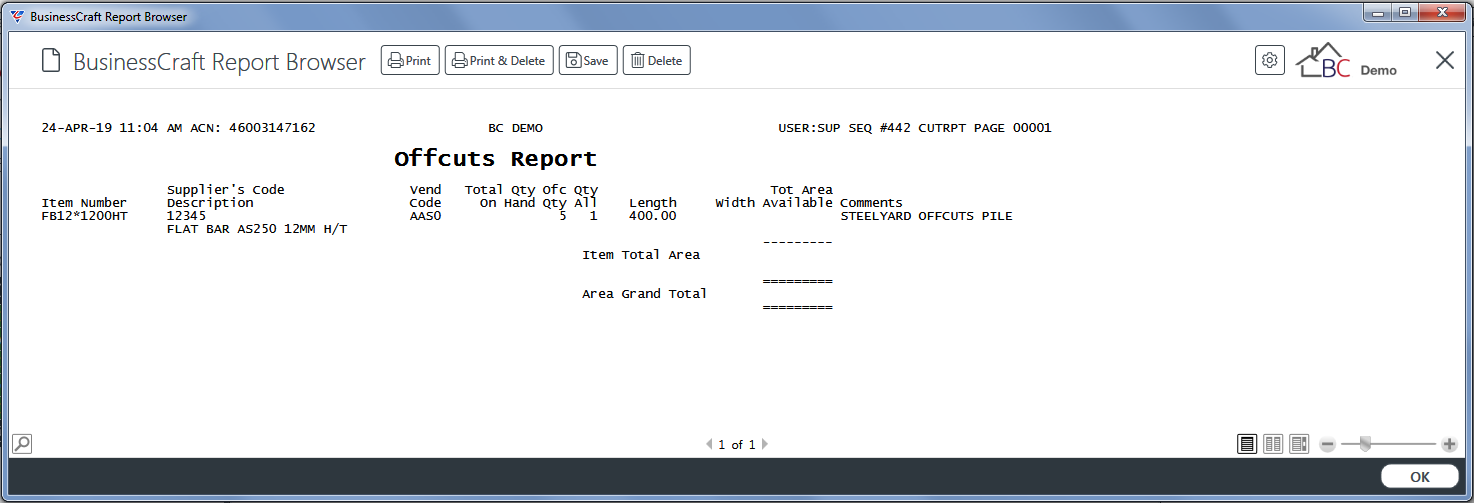
Task: Maximize the Report Browser window
Action: point(1403,13)
